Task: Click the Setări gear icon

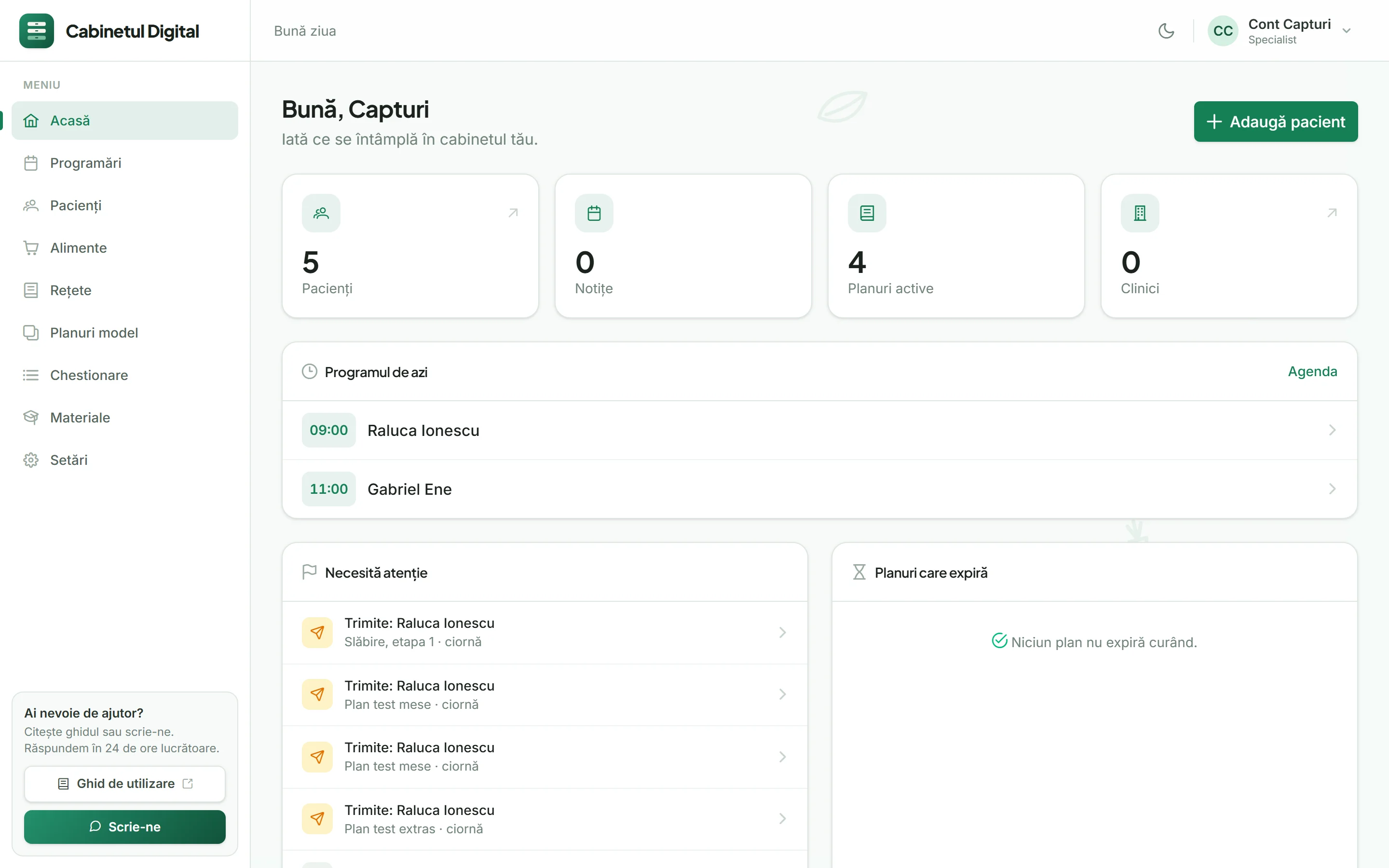Action: click(31, 461)
